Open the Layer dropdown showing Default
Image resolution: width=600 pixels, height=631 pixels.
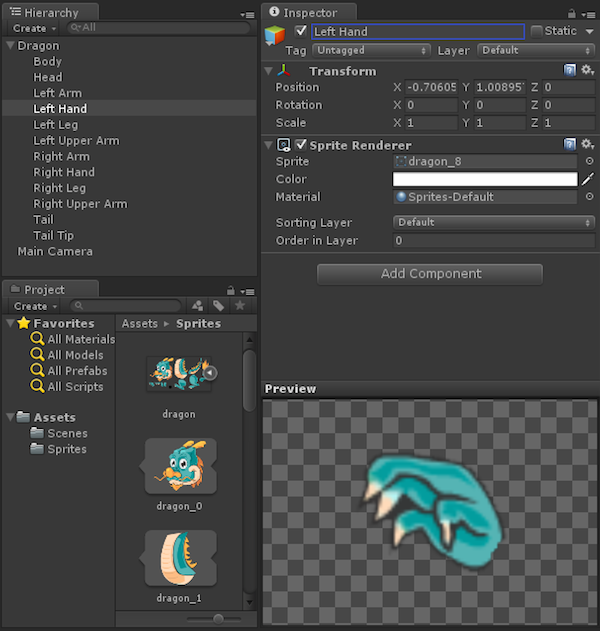click(x=536, y=50)
